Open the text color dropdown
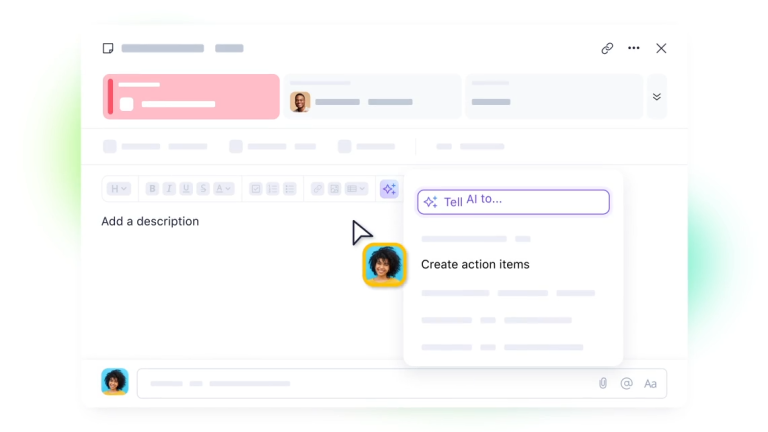The image size is (768, 432). point(223,189)
